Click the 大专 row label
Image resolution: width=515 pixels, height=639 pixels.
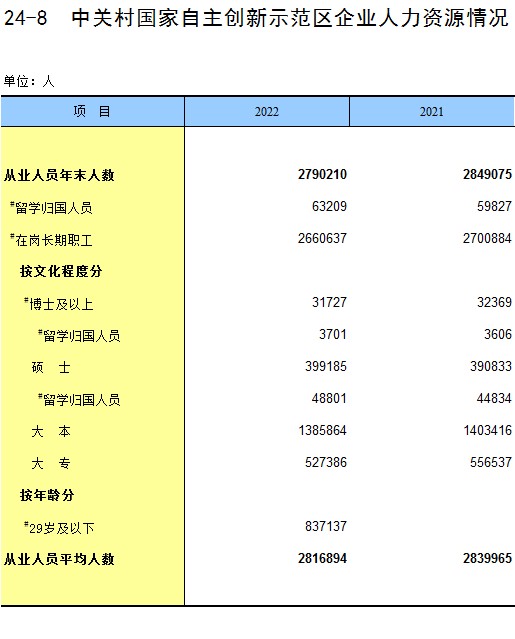tap(51, 463)
